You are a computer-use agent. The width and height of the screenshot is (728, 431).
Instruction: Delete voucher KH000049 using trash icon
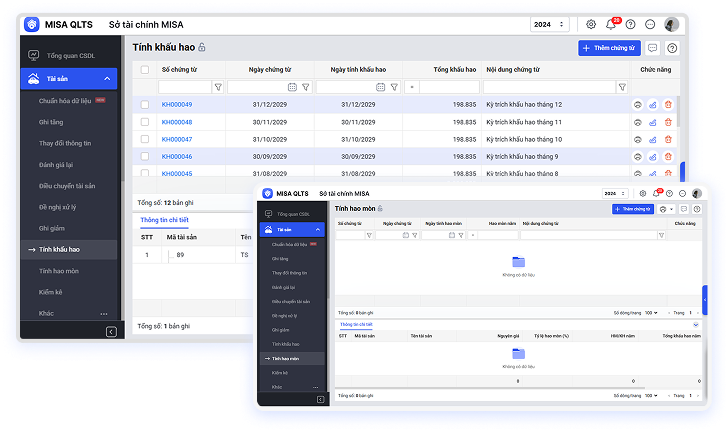pyautogui.click(x=668, y=104)
